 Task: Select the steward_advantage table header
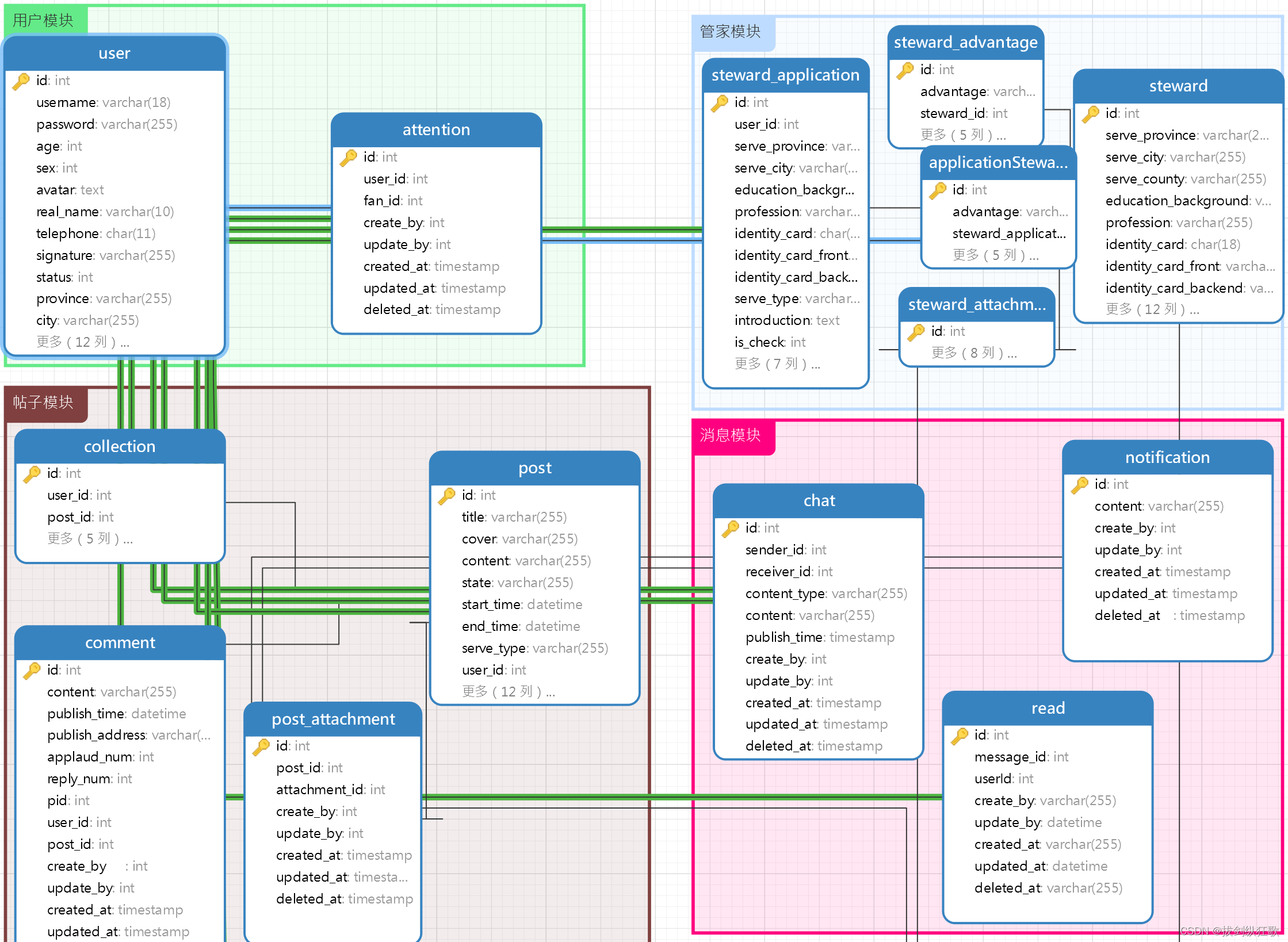966,43
